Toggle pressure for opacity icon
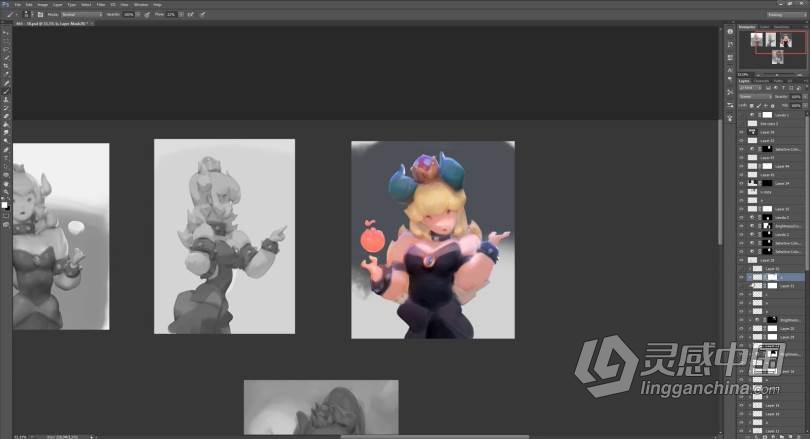The image size is (810, 439). click(147, 14)
